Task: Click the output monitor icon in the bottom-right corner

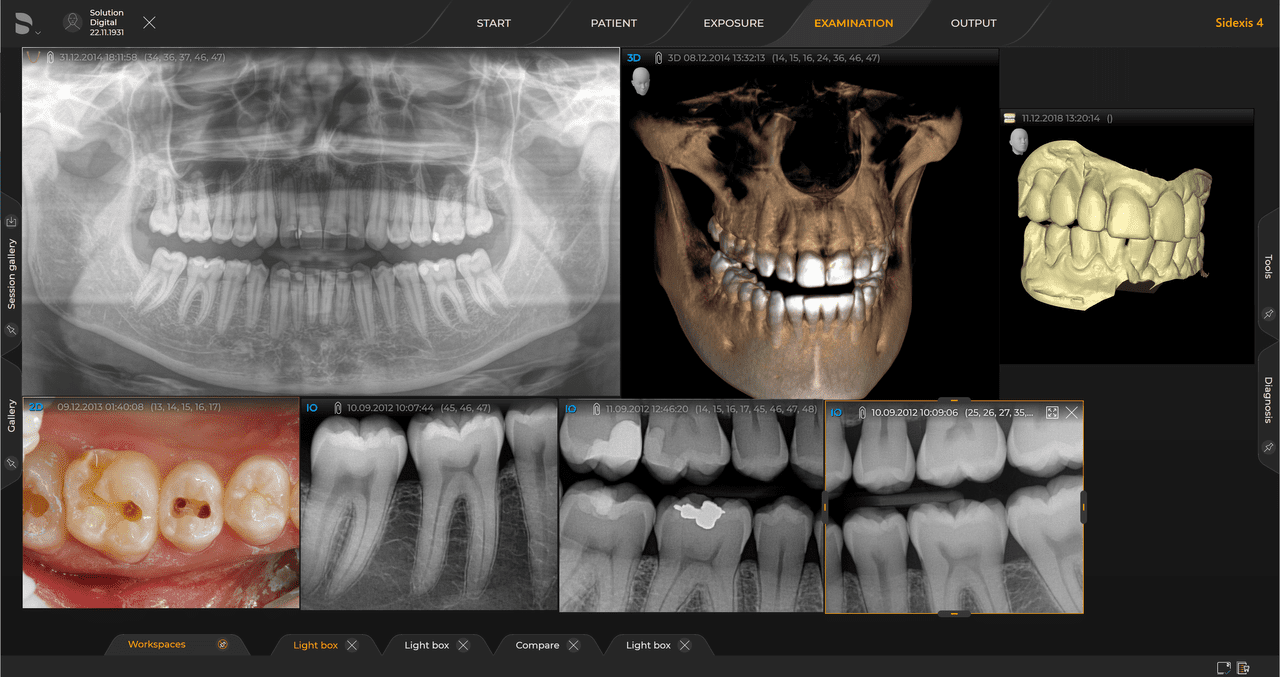Action: click(1222, 666)
